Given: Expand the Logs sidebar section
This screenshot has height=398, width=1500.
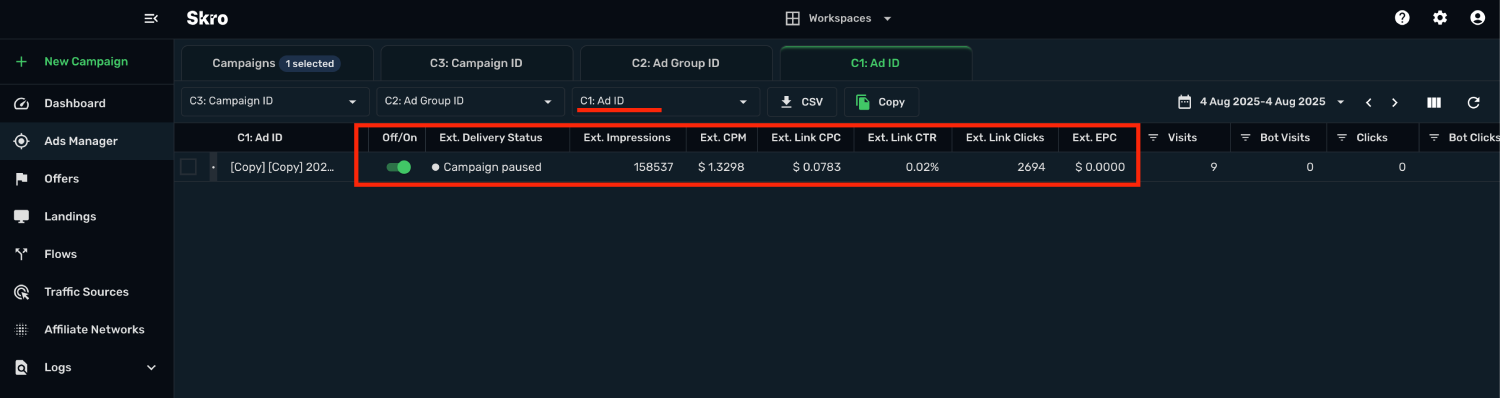Looking at the screenshot, I should 87,367.
